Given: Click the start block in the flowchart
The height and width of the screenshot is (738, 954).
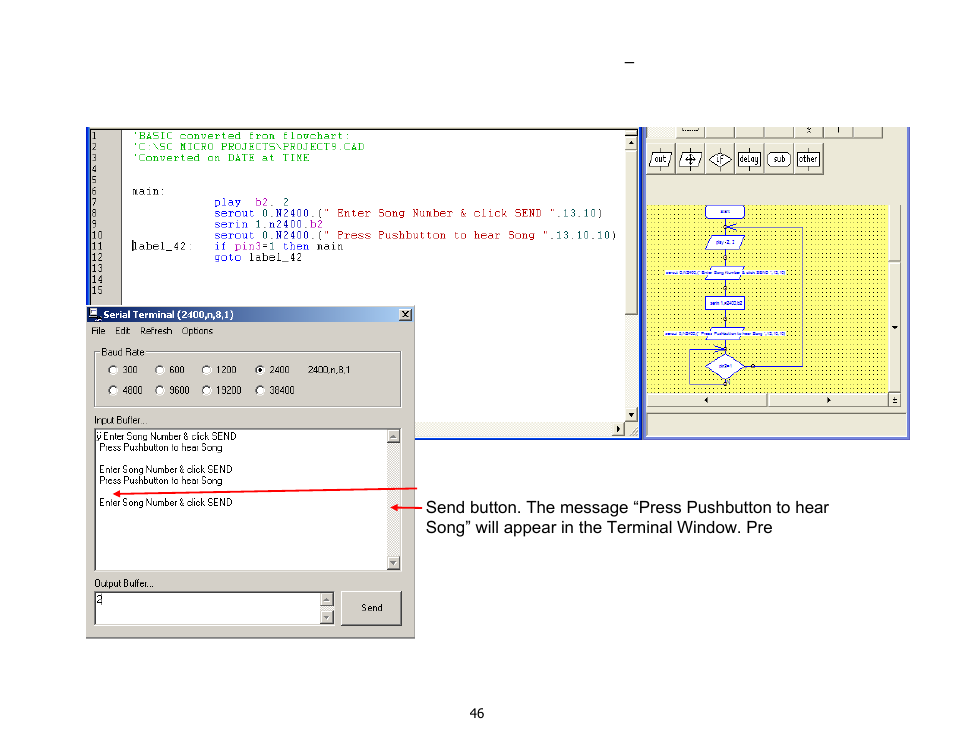Looking at the screenshot, I should pos(725,212).
